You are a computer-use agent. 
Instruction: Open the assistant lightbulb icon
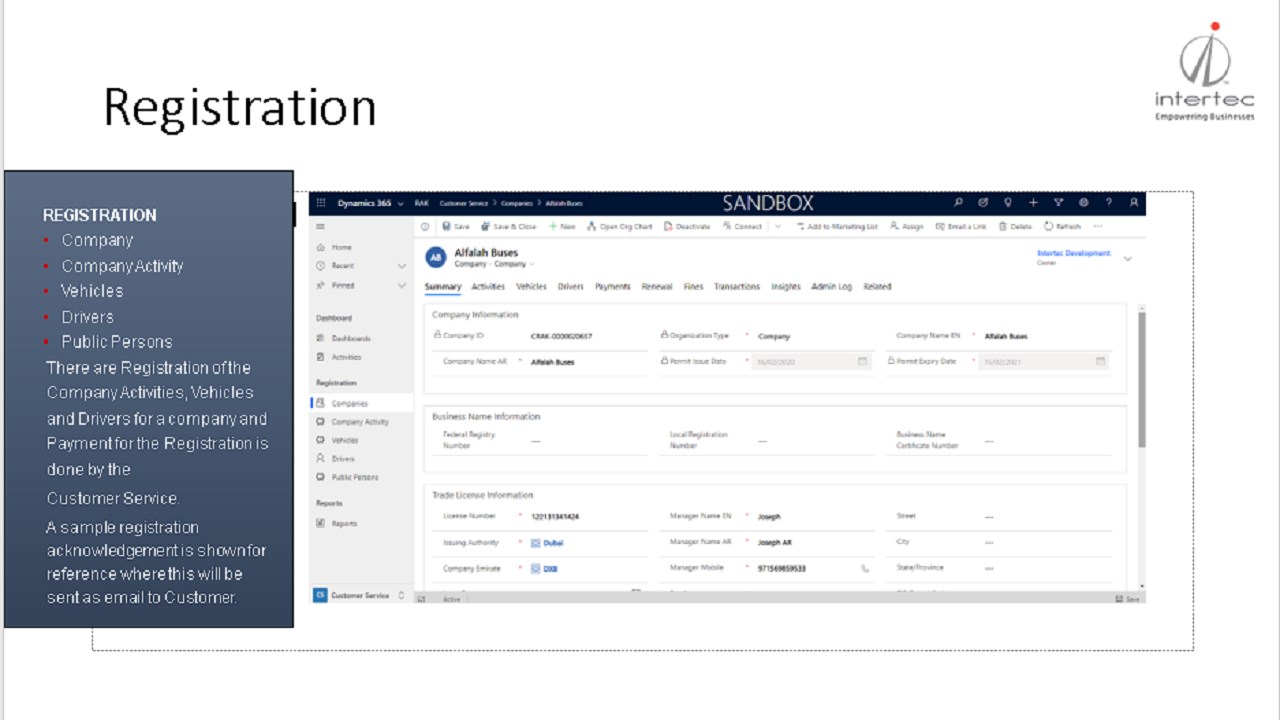(1008, 203)
